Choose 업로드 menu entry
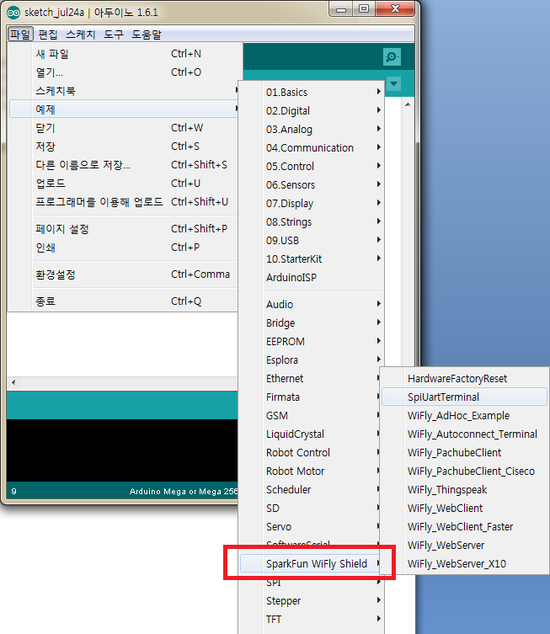The height and width of the screenshot is (634, 550). [123, 184]
